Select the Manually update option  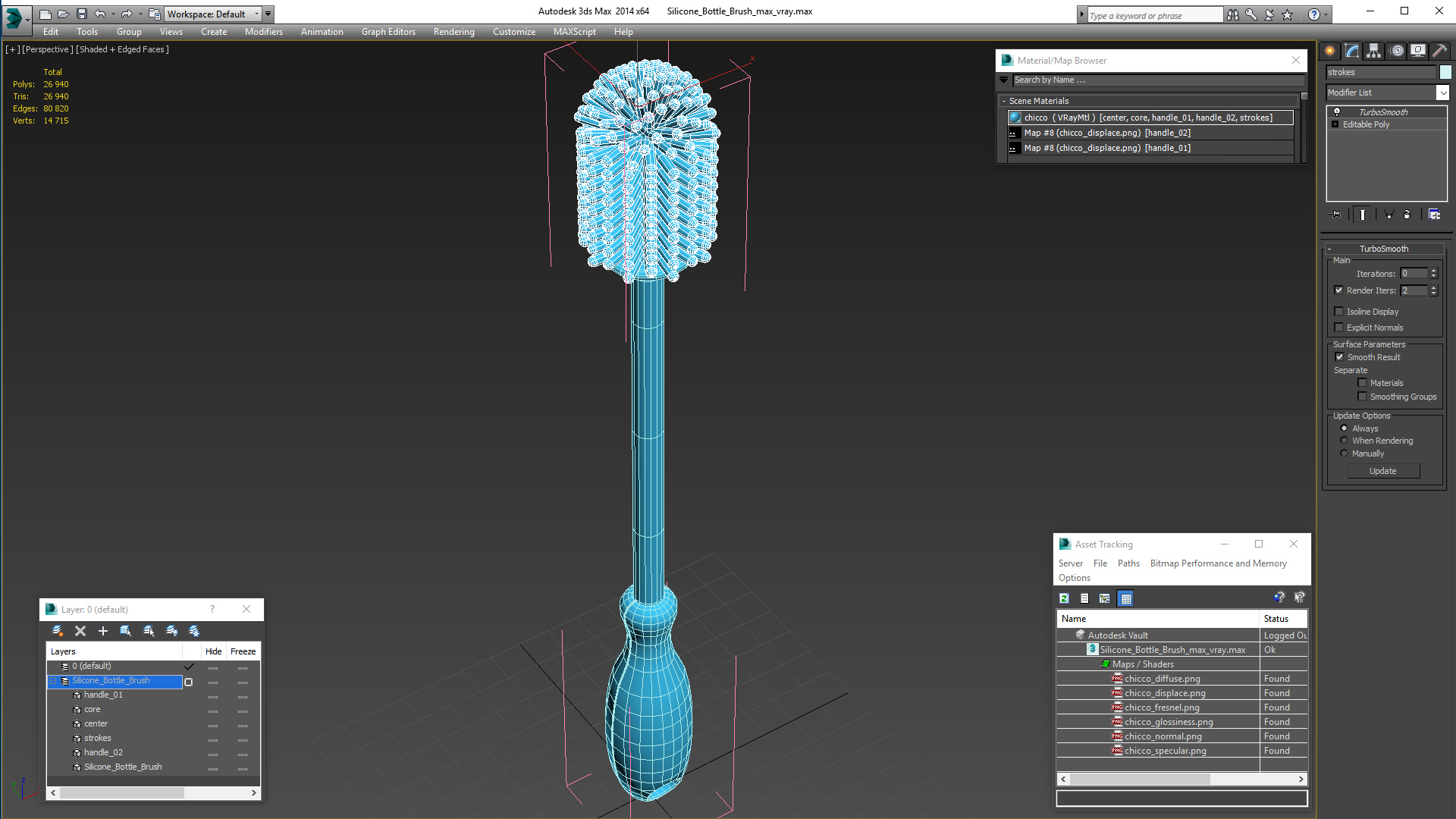pyautogui.click(x=1345, y=453)
